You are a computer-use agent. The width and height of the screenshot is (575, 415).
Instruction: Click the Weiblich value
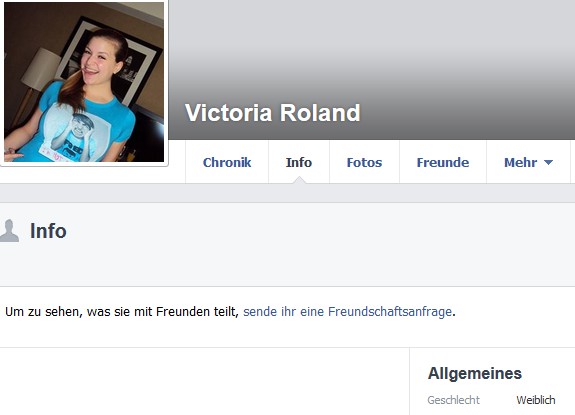coord(536,400)
